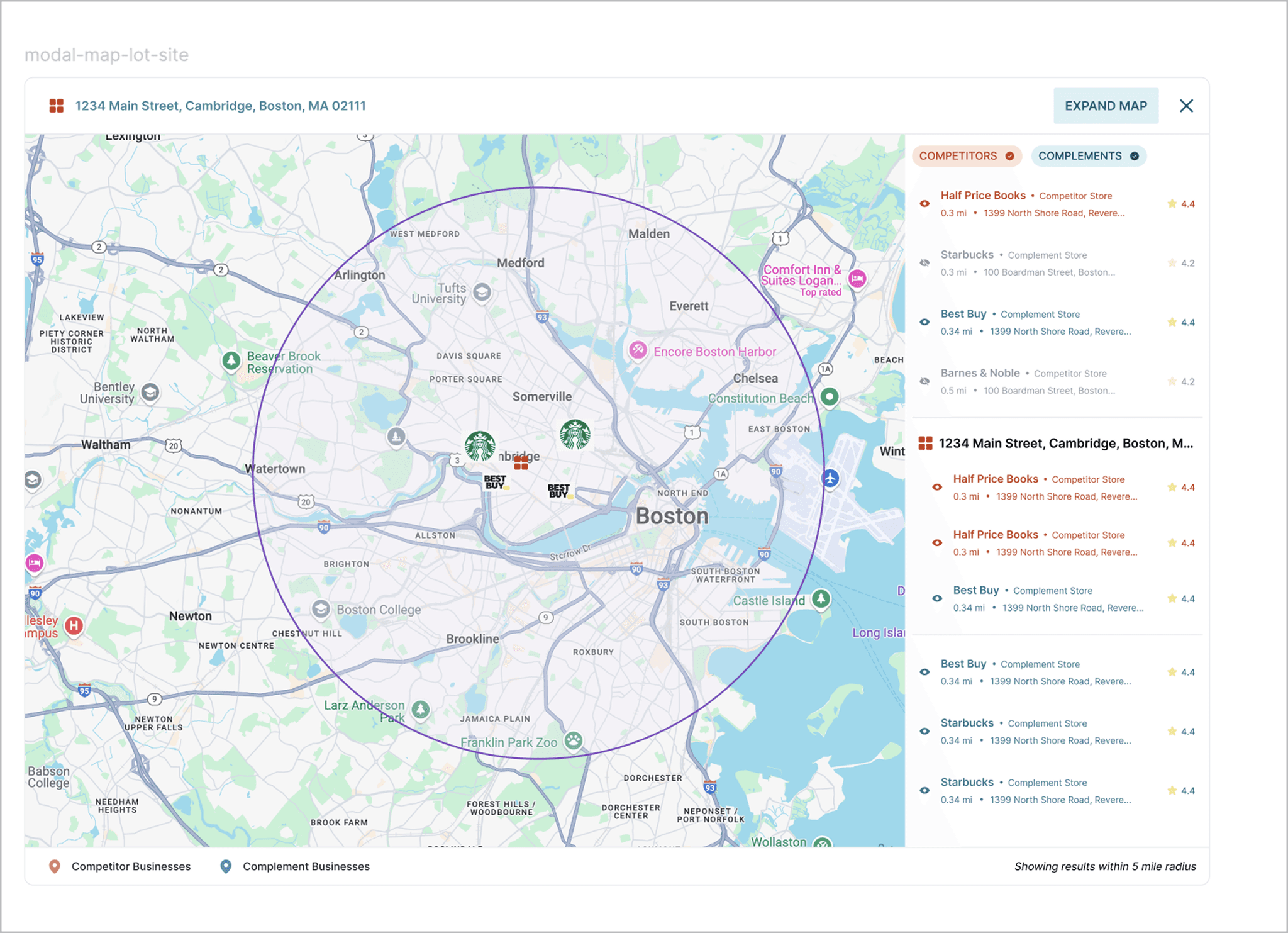Open the address link in the header

pos(221,106)
